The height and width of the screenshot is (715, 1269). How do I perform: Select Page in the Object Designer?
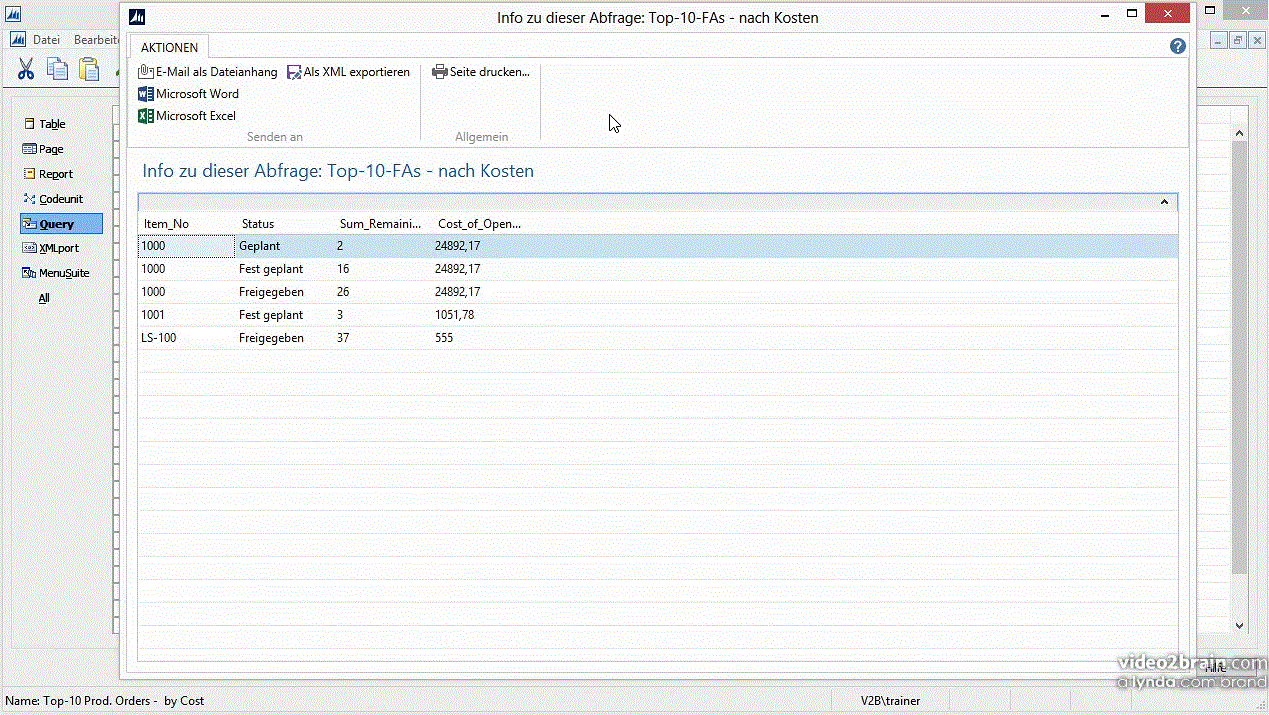pos(43,149)
